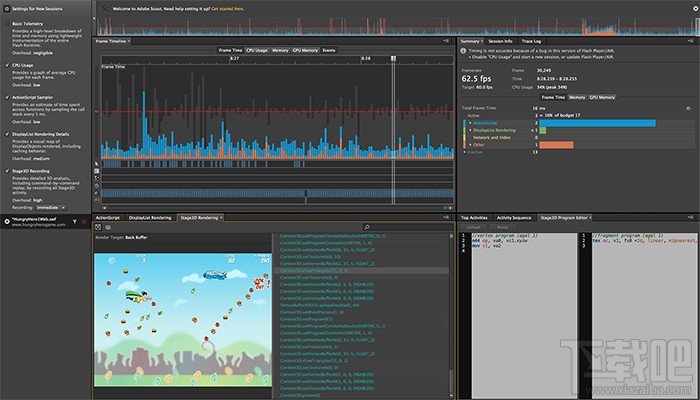Screen dimensions: 700x400
Task: Select the highlighted Context3D.drawTriangles command row
Action: pos(363,271)
